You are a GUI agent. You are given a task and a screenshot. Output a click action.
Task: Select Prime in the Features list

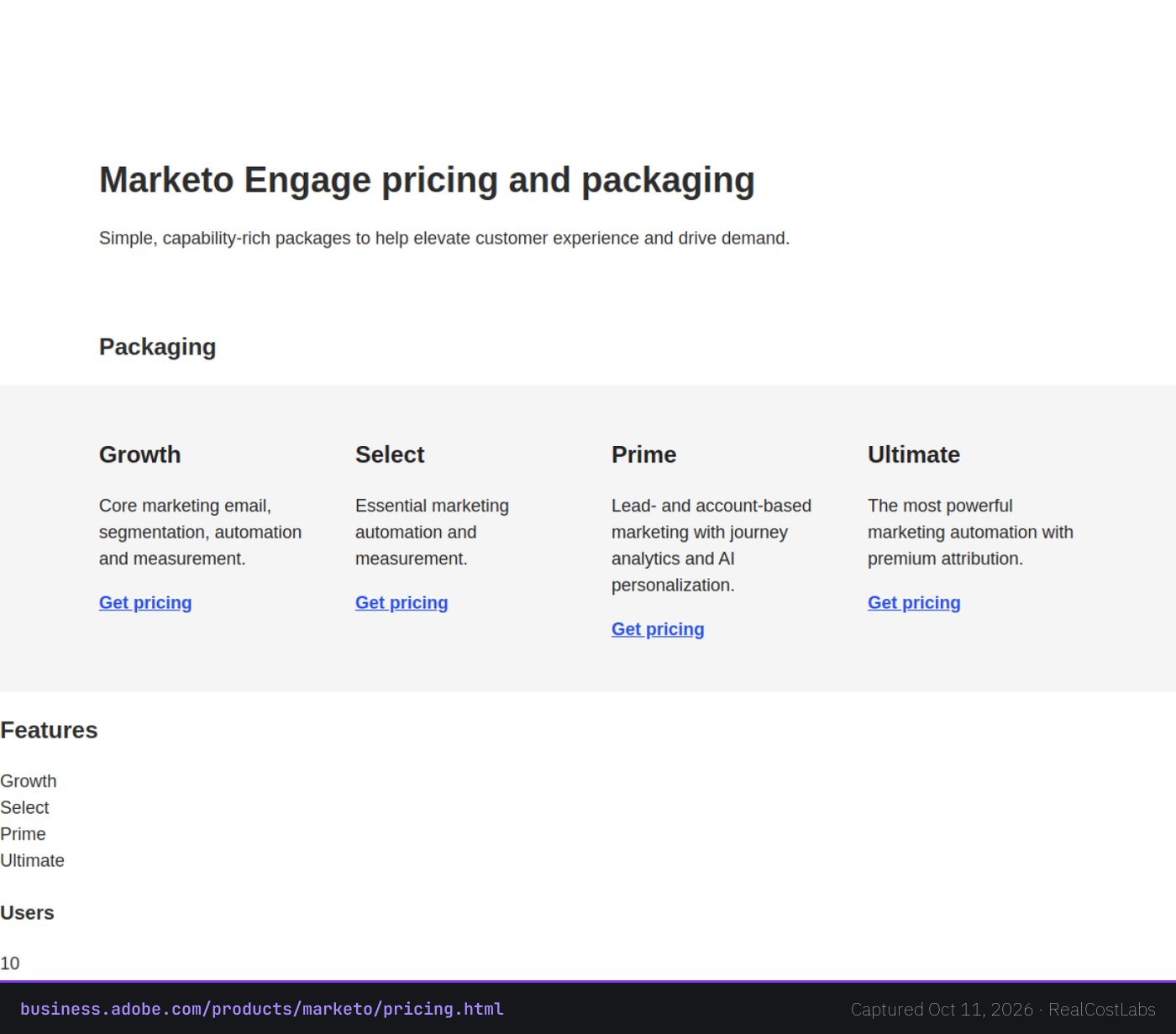coord(23,834)
